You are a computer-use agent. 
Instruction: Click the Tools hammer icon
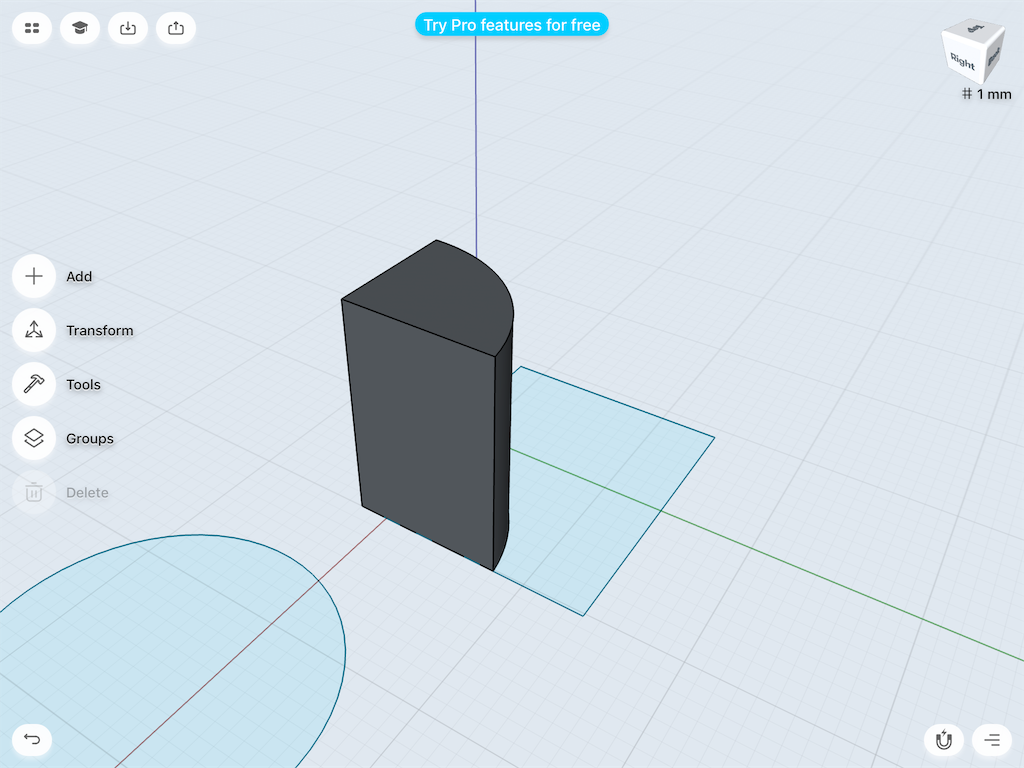pos(34,384)
